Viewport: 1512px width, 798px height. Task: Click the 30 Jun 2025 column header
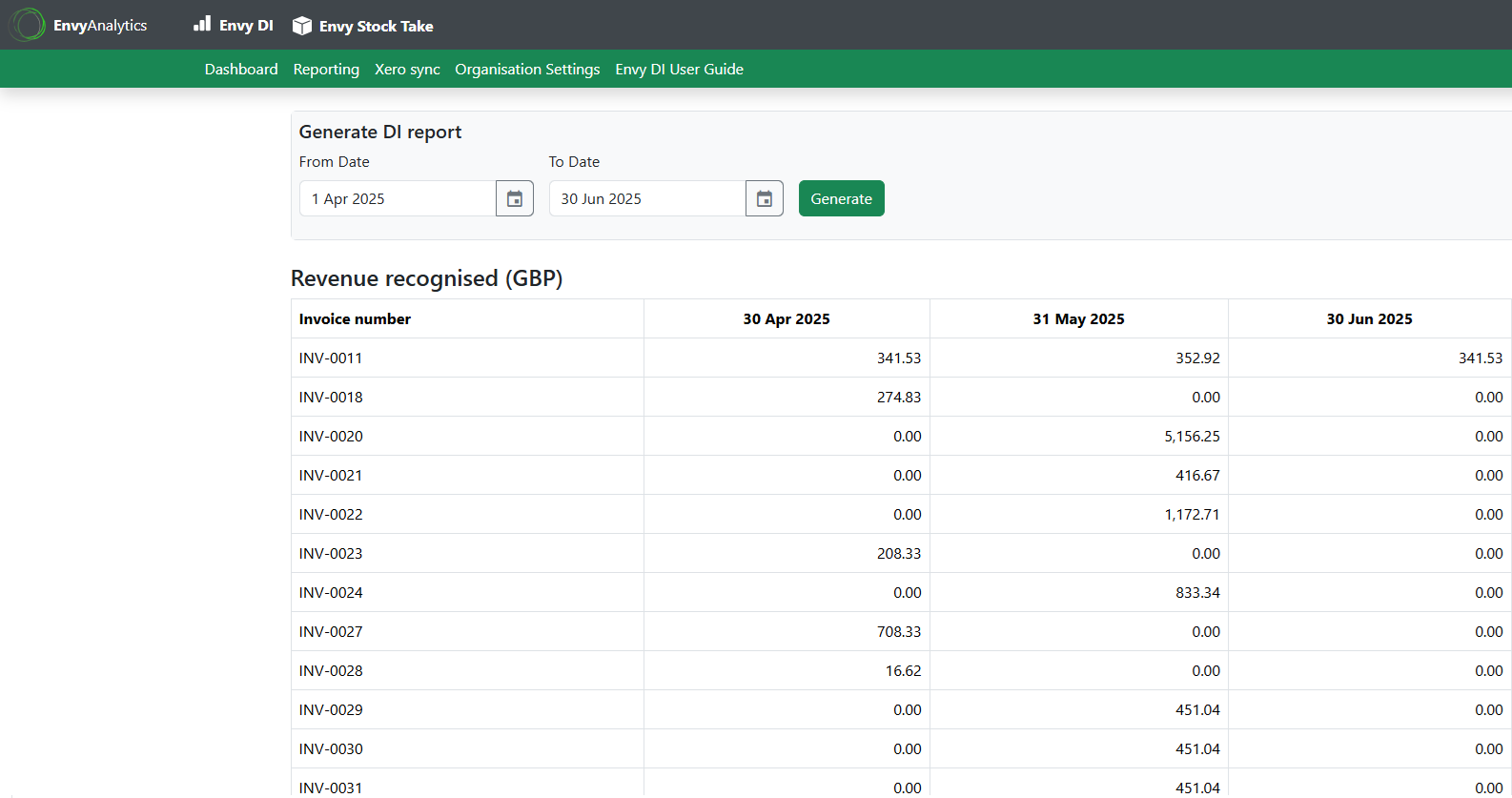coord(1369,318)
